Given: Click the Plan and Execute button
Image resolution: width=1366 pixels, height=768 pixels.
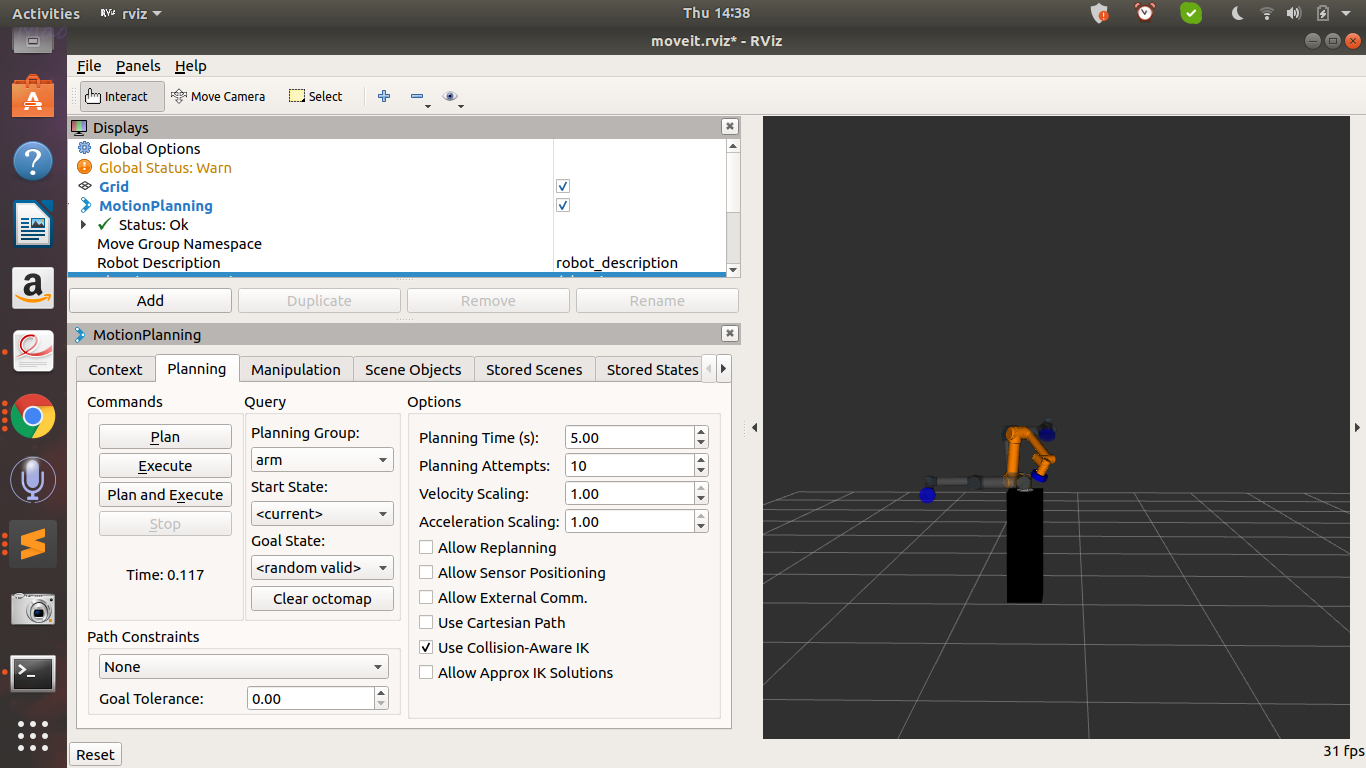Looking at the screenshot, I should coord(164,494).
